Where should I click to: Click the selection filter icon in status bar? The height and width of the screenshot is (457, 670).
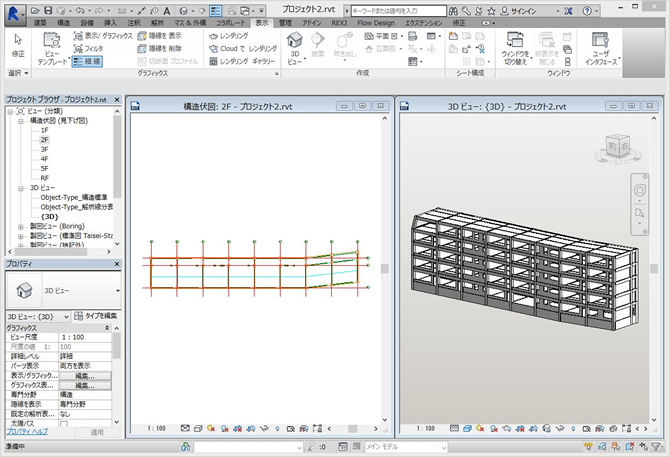click(656, 447)
